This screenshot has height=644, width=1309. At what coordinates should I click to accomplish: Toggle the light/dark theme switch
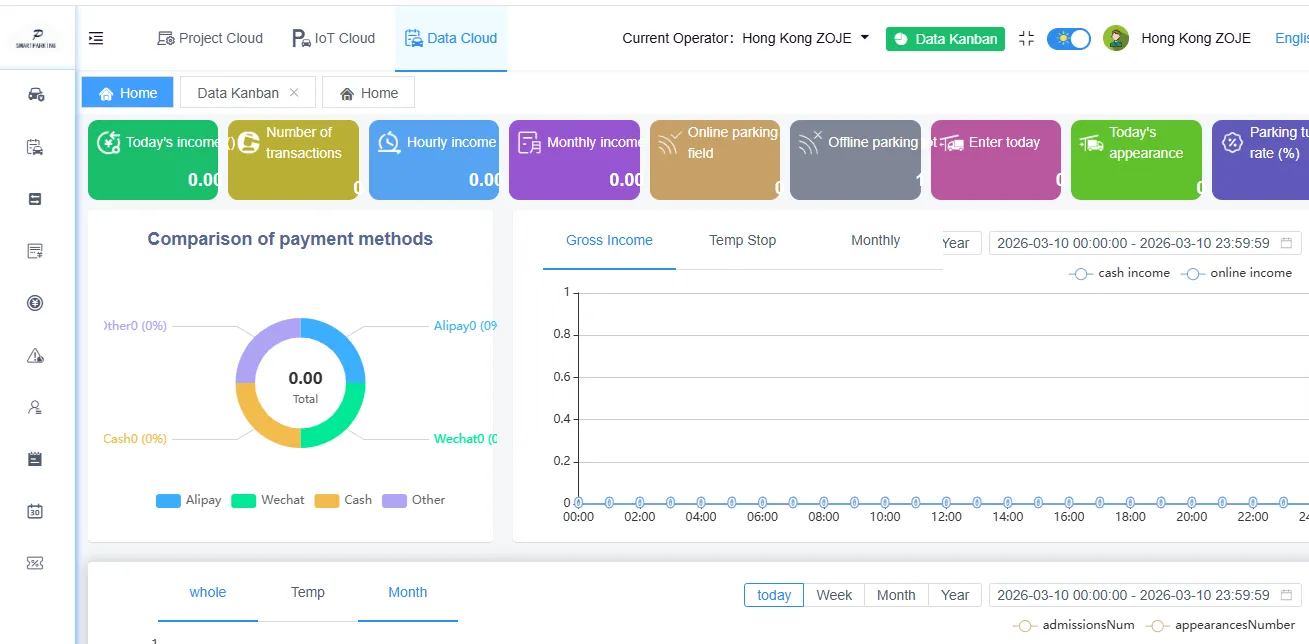tap(1068, 39)
